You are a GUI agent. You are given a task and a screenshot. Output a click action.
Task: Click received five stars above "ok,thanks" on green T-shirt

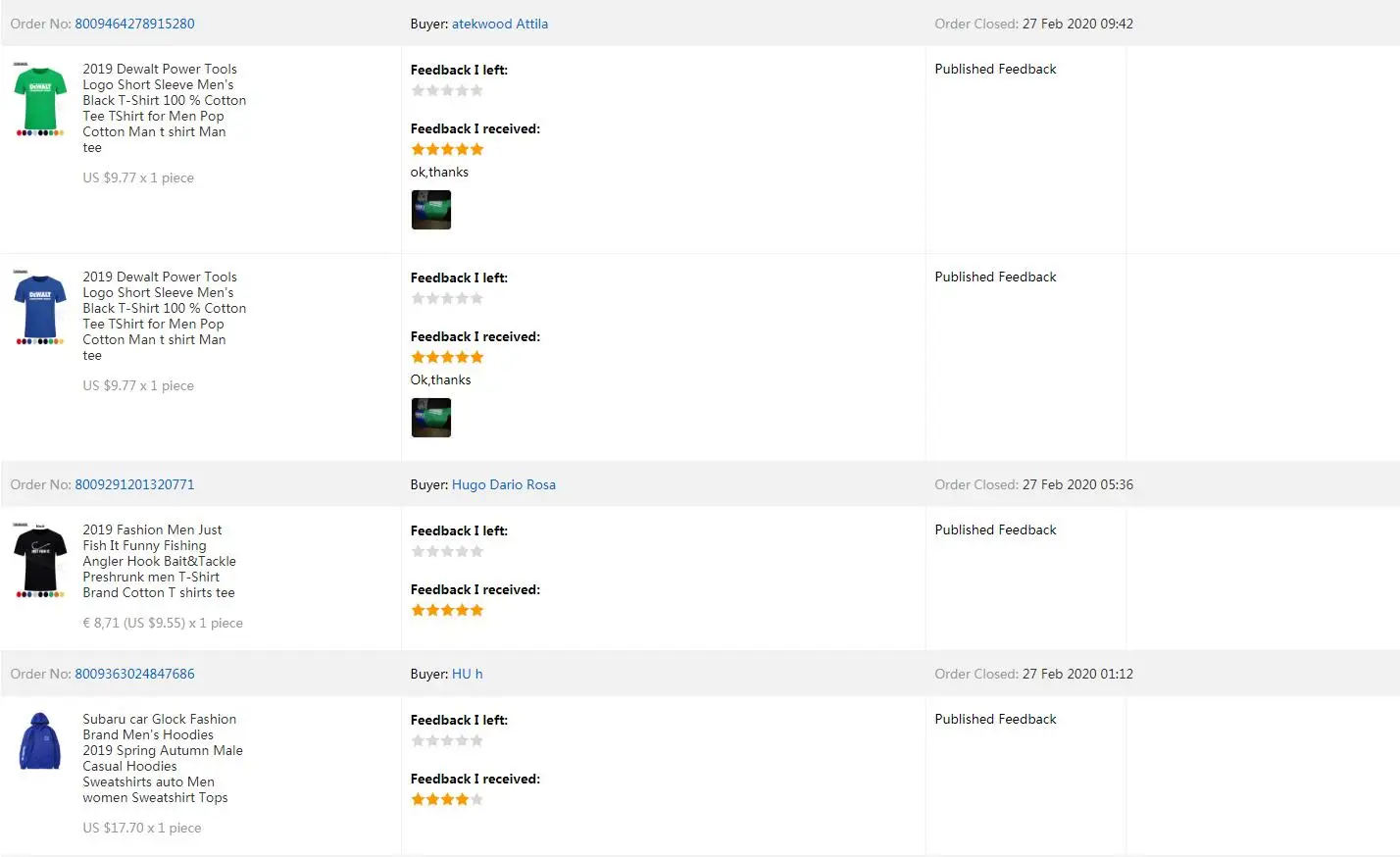click(447, 149)
